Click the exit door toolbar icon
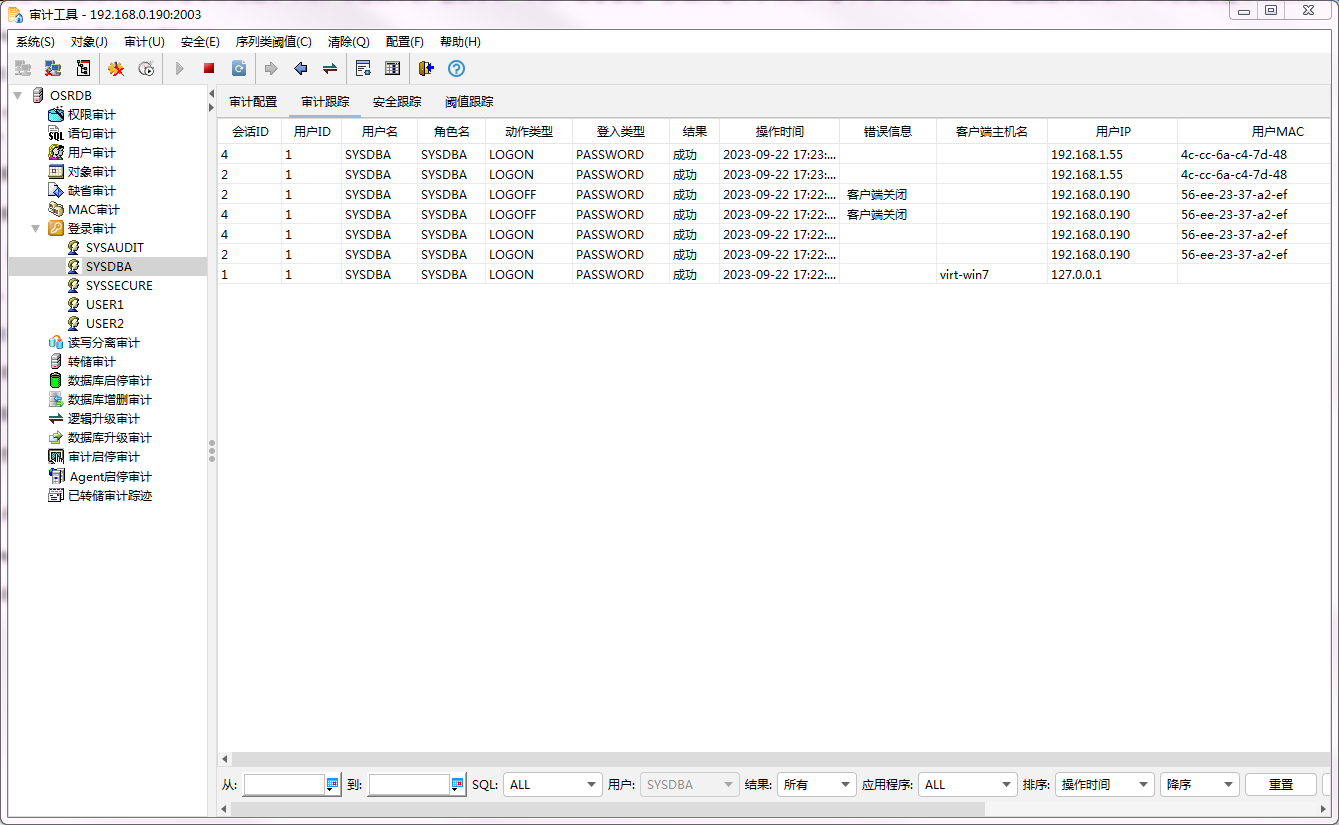Viewport: 1339px width, 825px height. [426, 68]
